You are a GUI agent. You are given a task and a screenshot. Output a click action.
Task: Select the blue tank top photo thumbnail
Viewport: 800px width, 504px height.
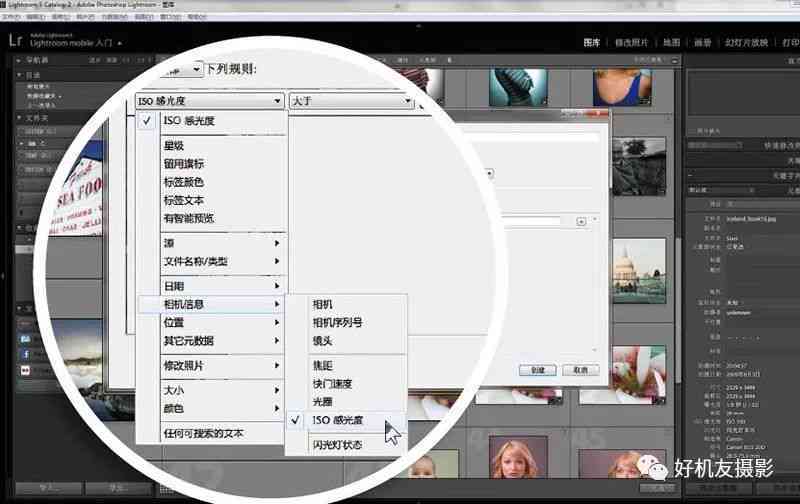[622, 88]
